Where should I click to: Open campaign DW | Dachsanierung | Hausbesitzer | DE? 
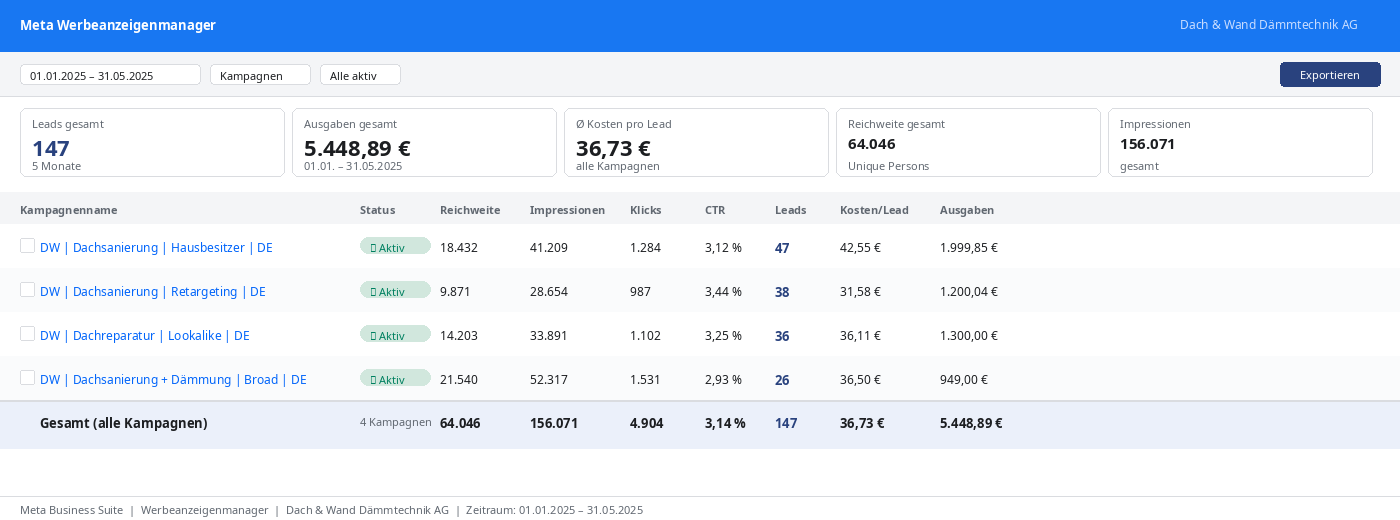[156, 248]
